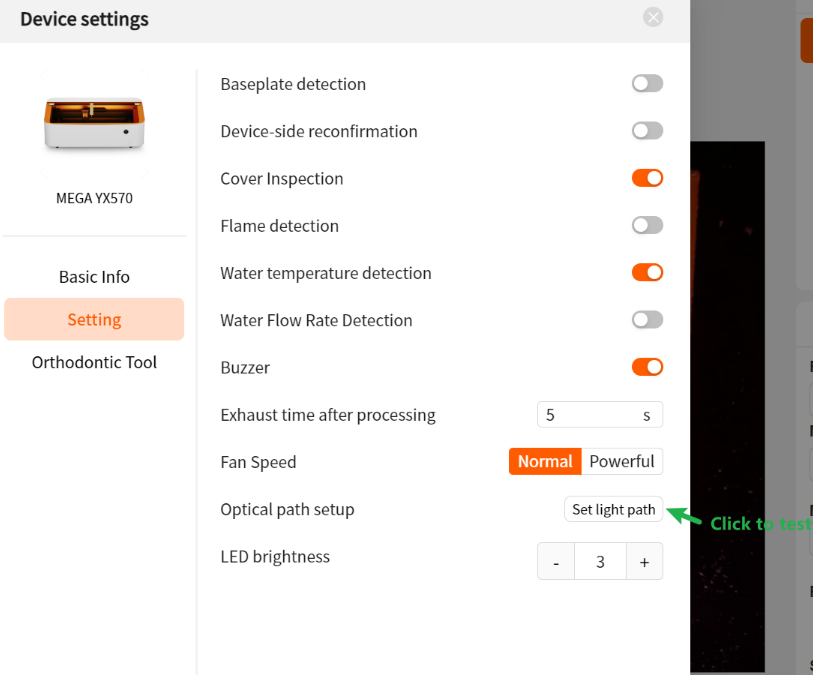The image size is (813, 675).
Task: Enable Water Flow Rate Detection
Action: pos(647,319)
